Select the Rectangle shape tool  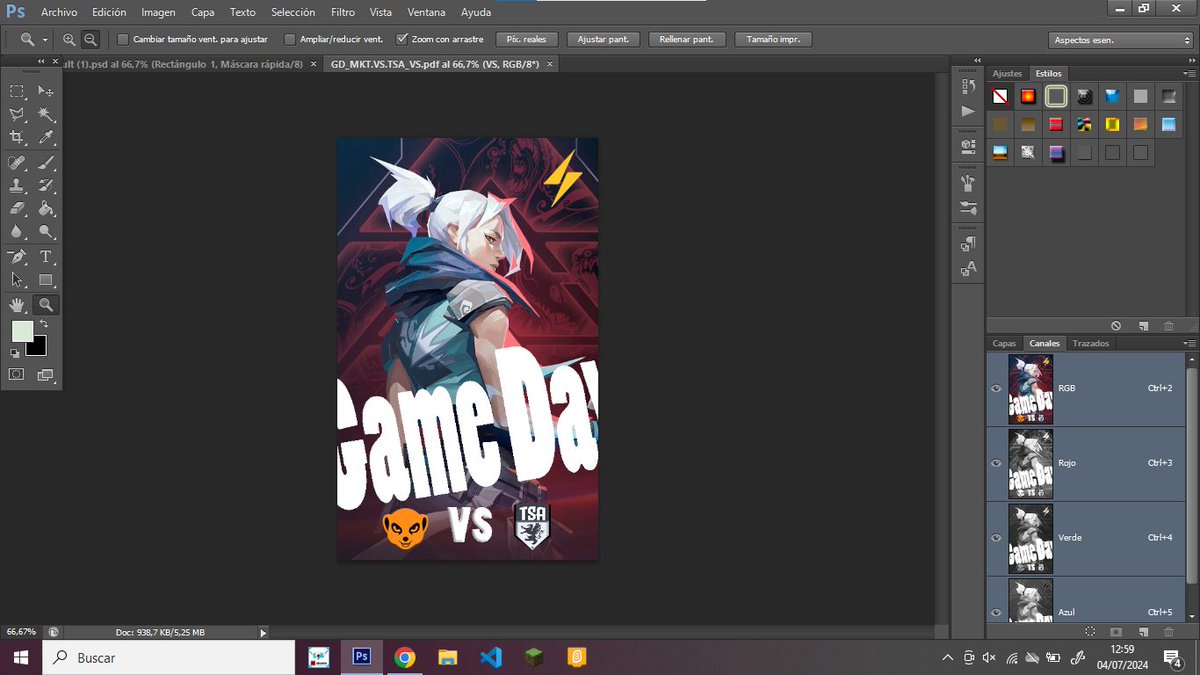click(46, 280)
